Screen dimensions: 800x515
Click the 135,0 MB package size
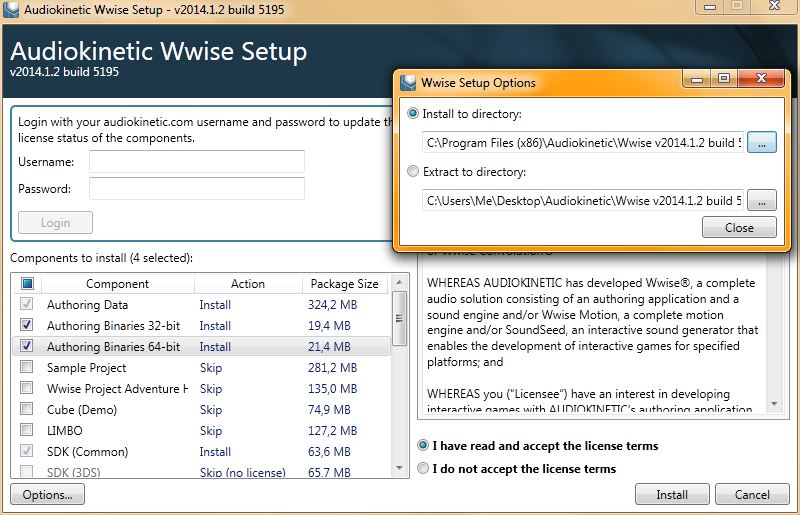332,388
